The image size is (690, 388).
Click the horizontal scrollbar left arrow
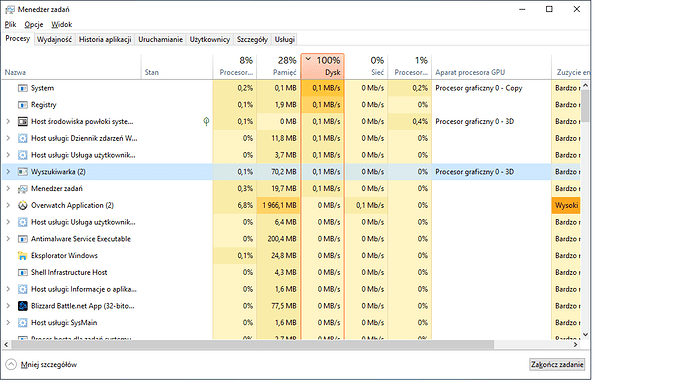[x=6, y=344]
